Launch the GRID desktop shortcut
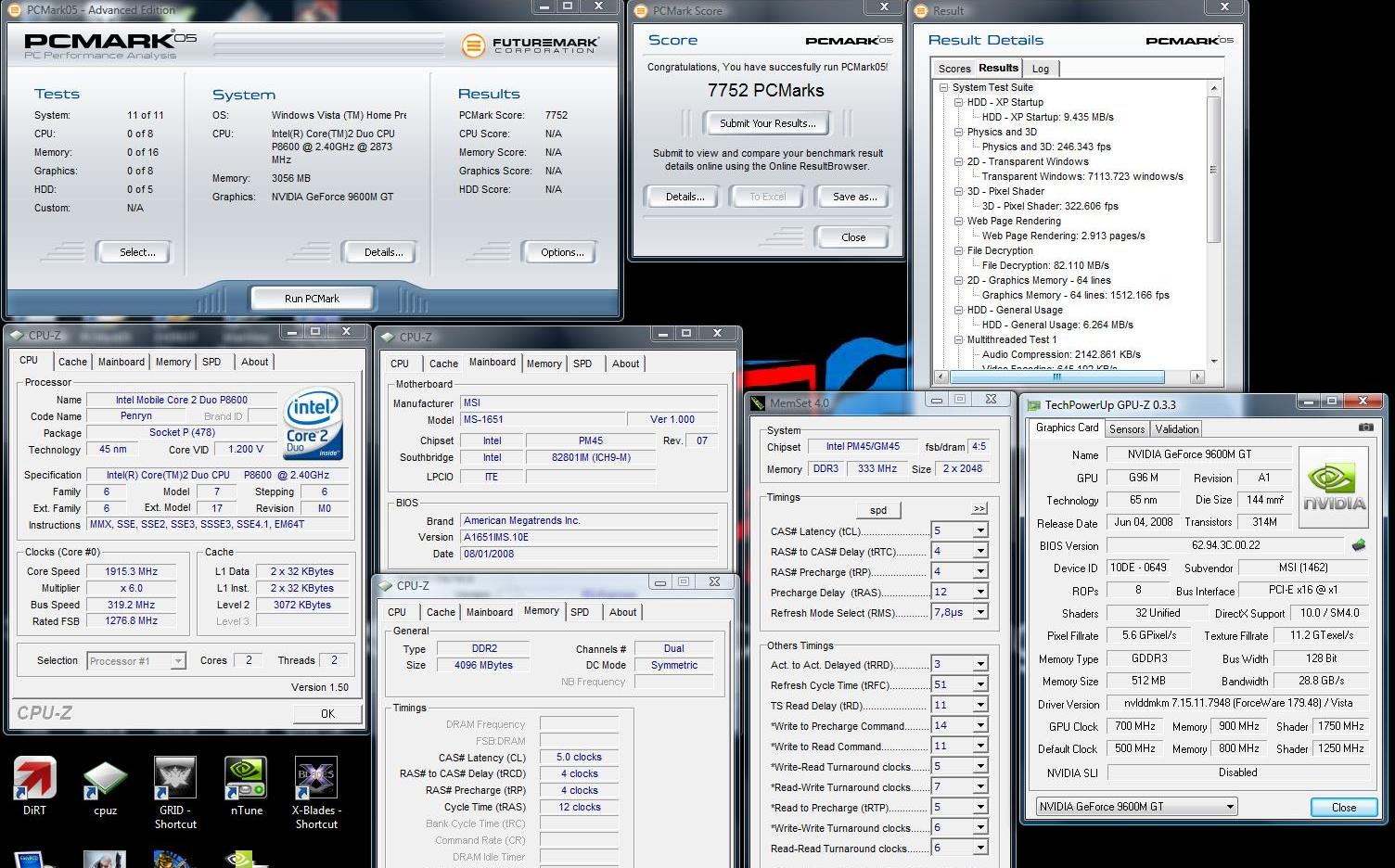Viewport: 1395px width, 868px height. (x=175, y=793)
